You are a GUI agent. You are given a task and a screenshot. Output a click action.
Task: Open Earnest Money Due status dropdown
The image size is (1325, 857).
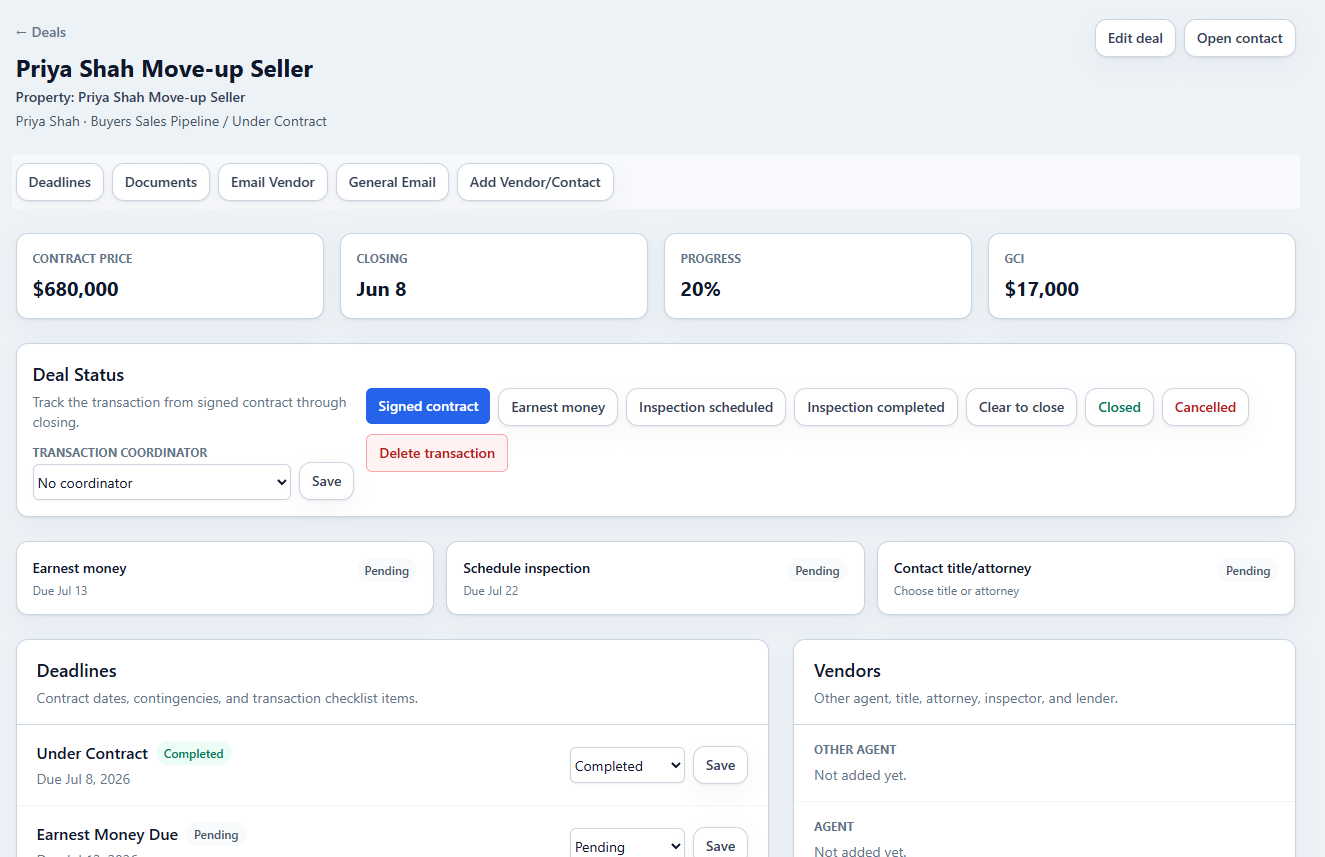(627, 846)
